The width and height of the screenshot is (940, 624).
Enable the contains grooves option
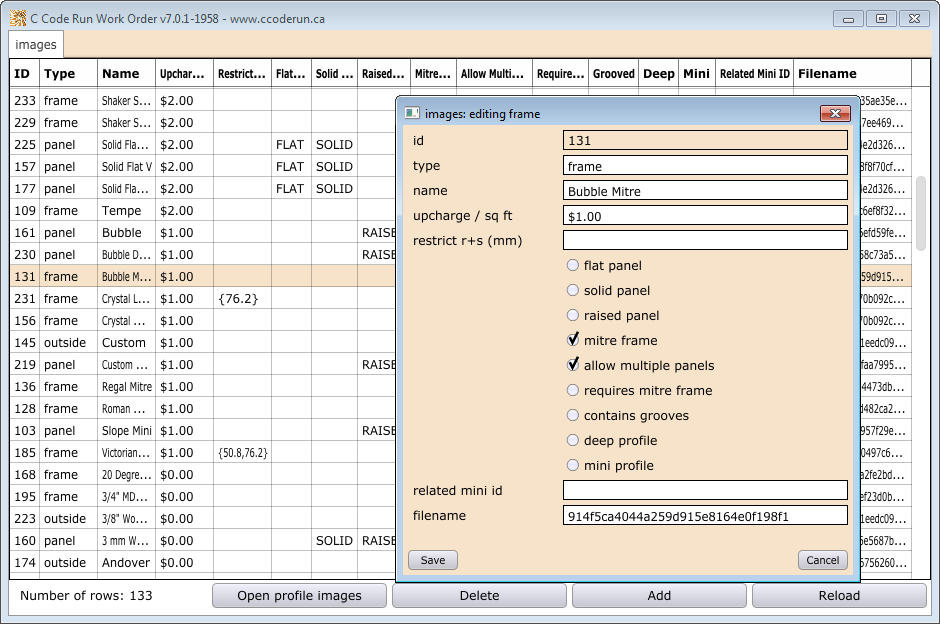point(573,416)
